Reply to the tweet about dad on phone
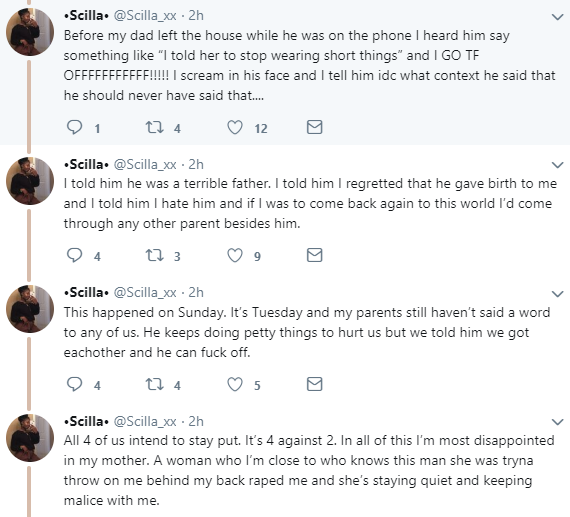This screenshot has height=517, width=570. (x=75, y=127)
